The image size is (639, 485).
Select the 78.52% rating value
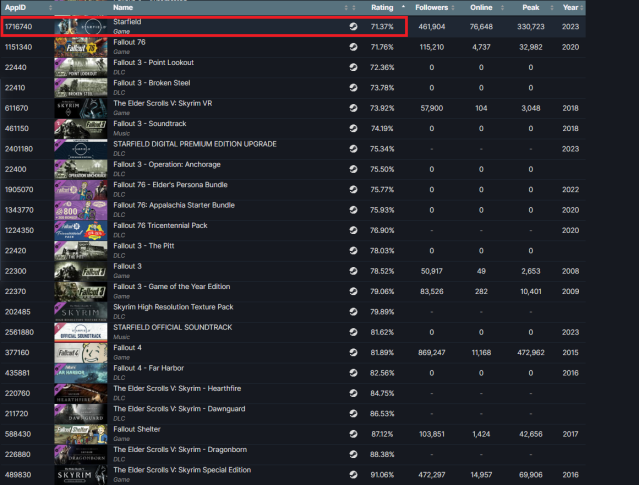coord(382,271)
